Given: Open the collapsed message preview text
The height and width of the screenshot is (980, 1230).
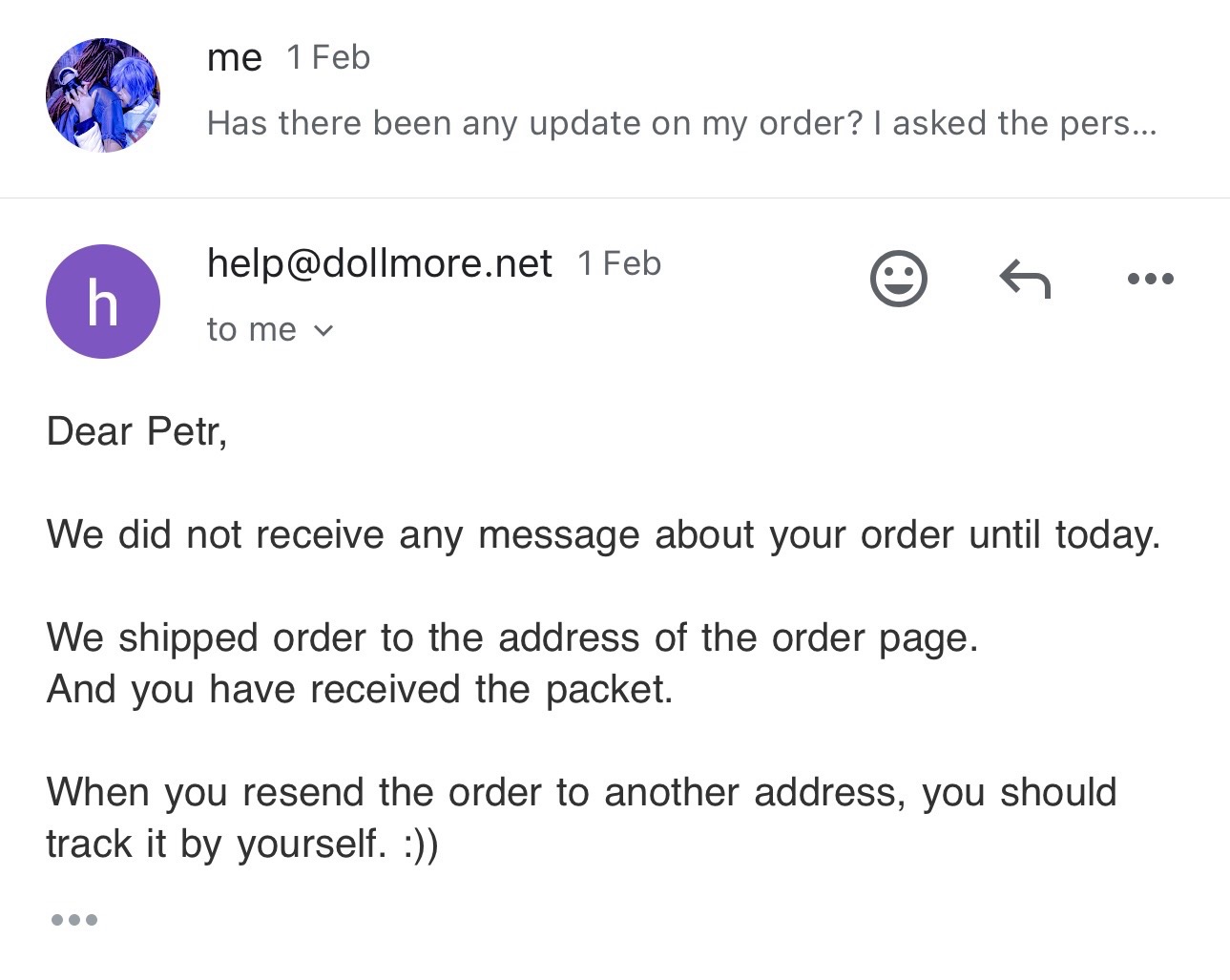Looking at the screenshot, I should [x=681, y=123].
